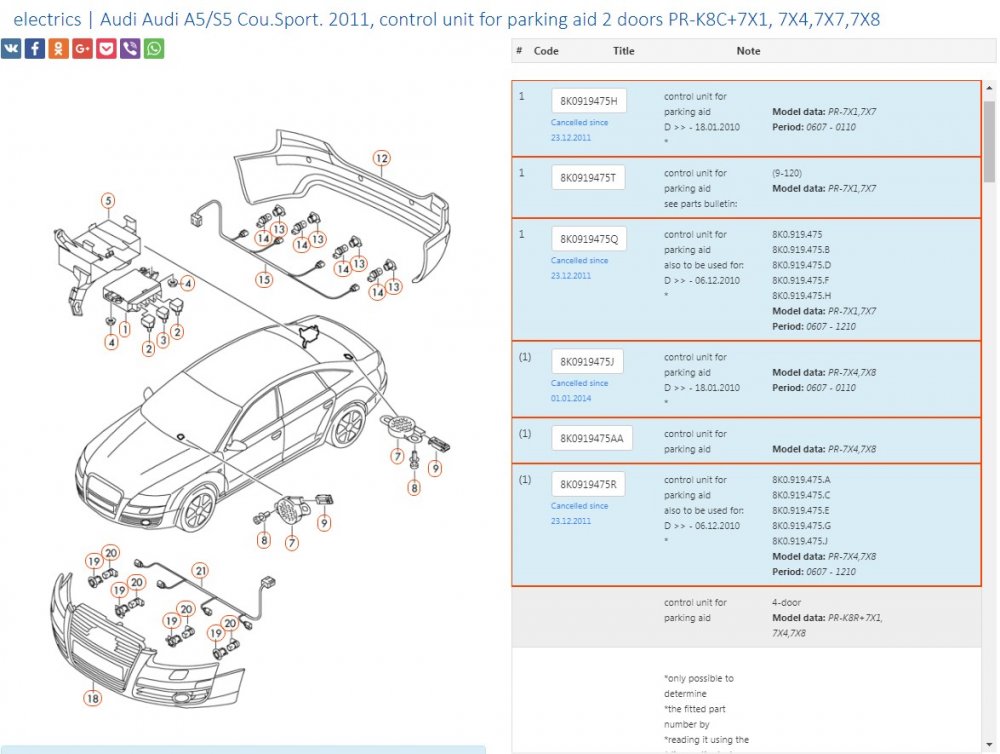Share on Google Plus
The width and height of the screenshot is (1000, 754).
[82, 48]
